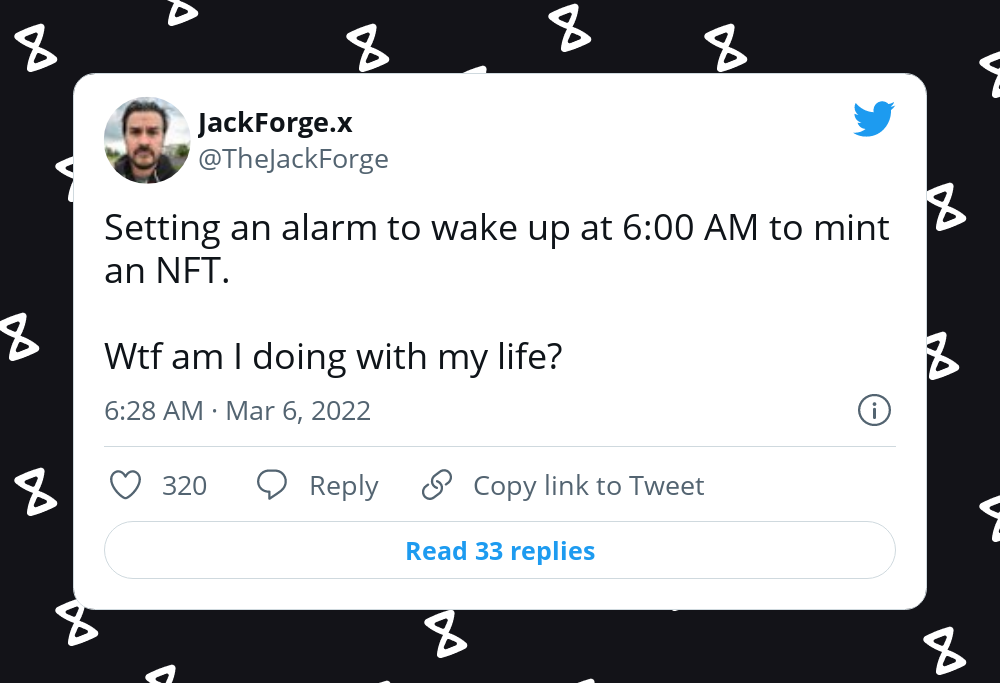Click the Twitter bird logo
Screen dimensions: 1000x683
point(874,119)
